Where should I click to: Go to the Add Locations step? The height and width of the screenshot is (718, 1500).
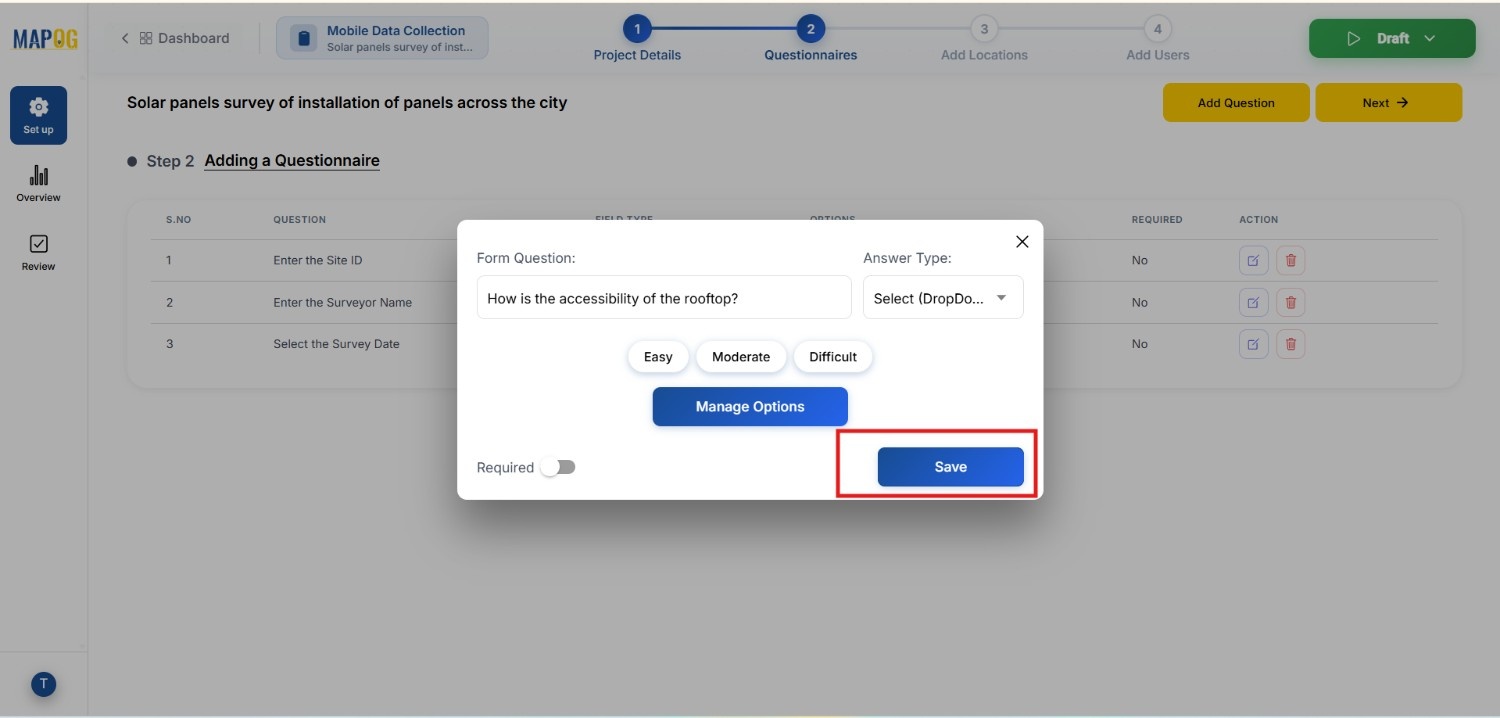coord(983,29)
